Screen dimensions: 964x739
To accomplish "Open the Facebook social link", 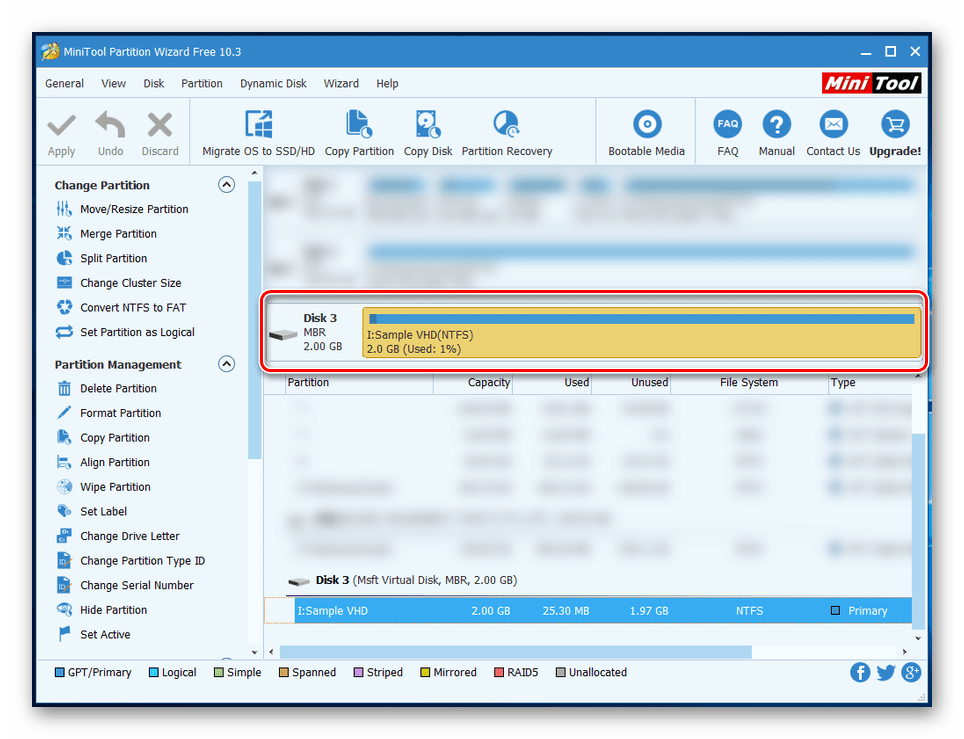I will point(860,673).
